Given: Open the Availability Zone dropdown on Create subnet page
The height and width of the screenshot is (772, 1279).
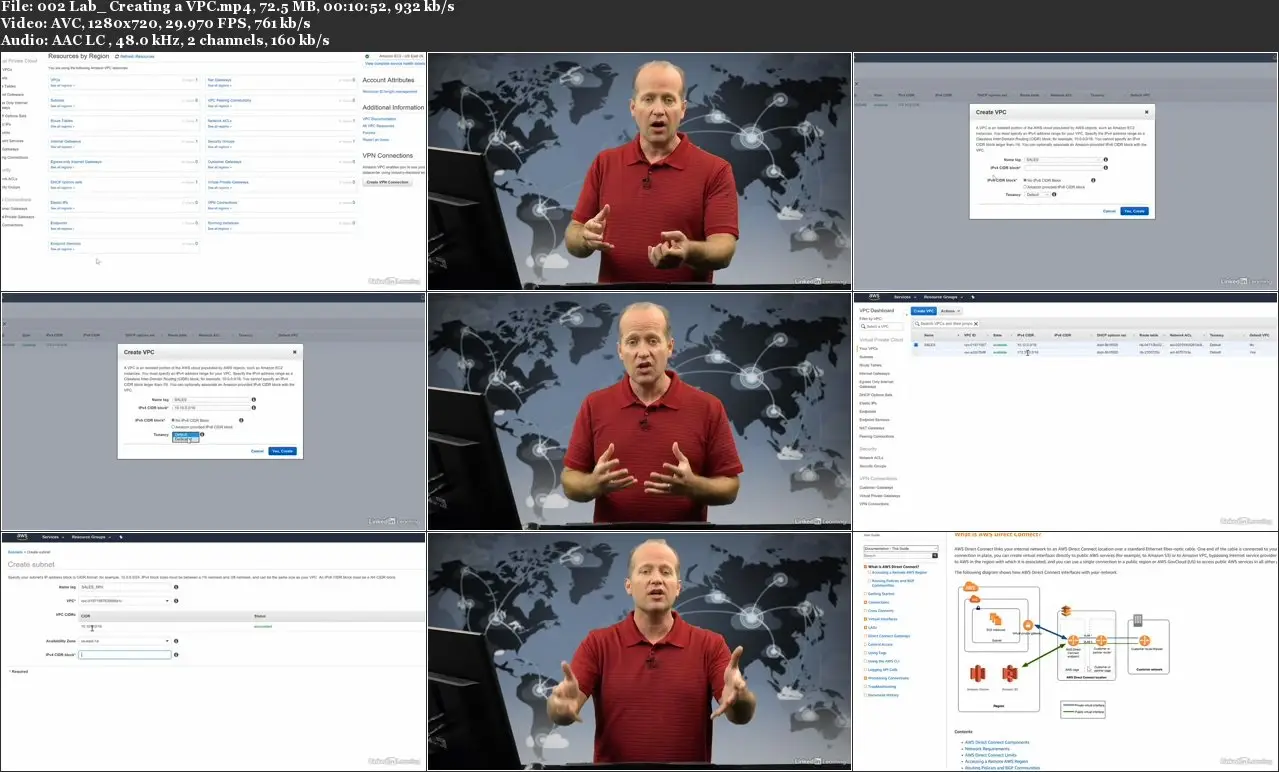Looking at the screenshot, I should coord(125,641).
